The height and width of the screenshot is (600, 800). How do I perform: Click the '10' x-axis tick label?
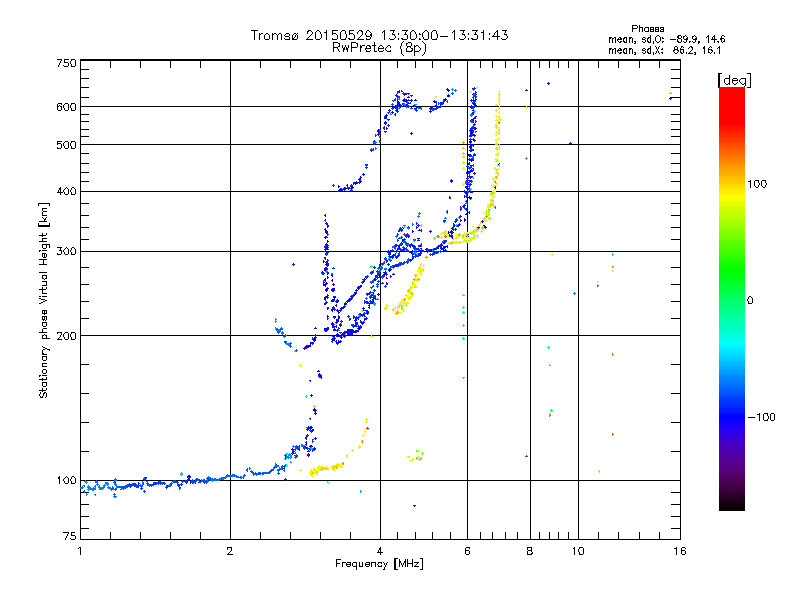tap(578, 551)
